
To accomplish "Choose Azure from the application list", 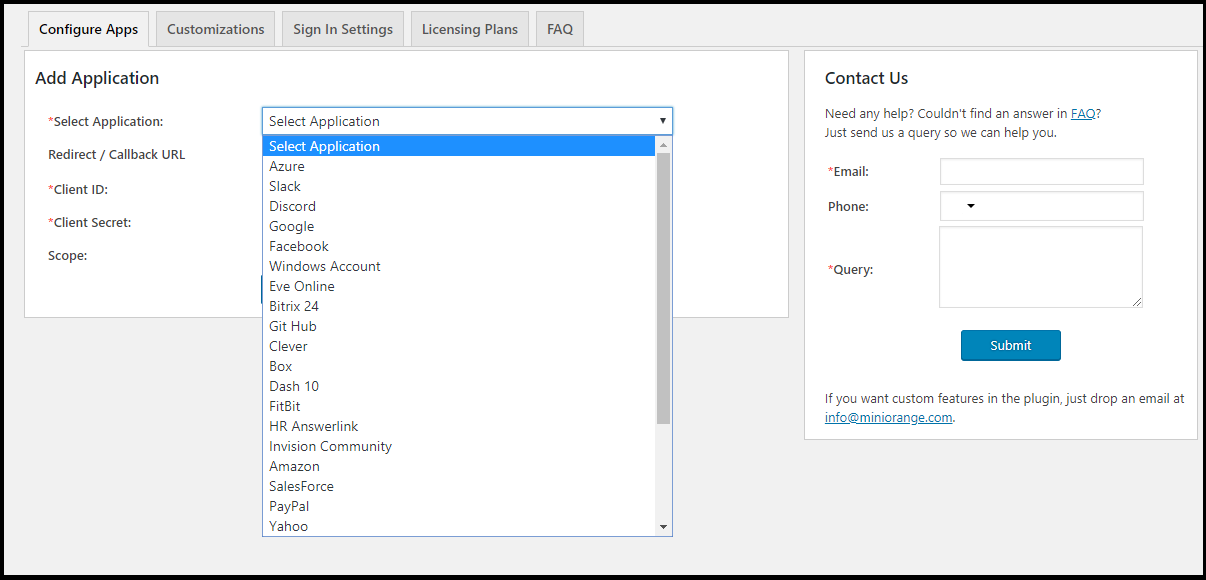I will (287, 166).
